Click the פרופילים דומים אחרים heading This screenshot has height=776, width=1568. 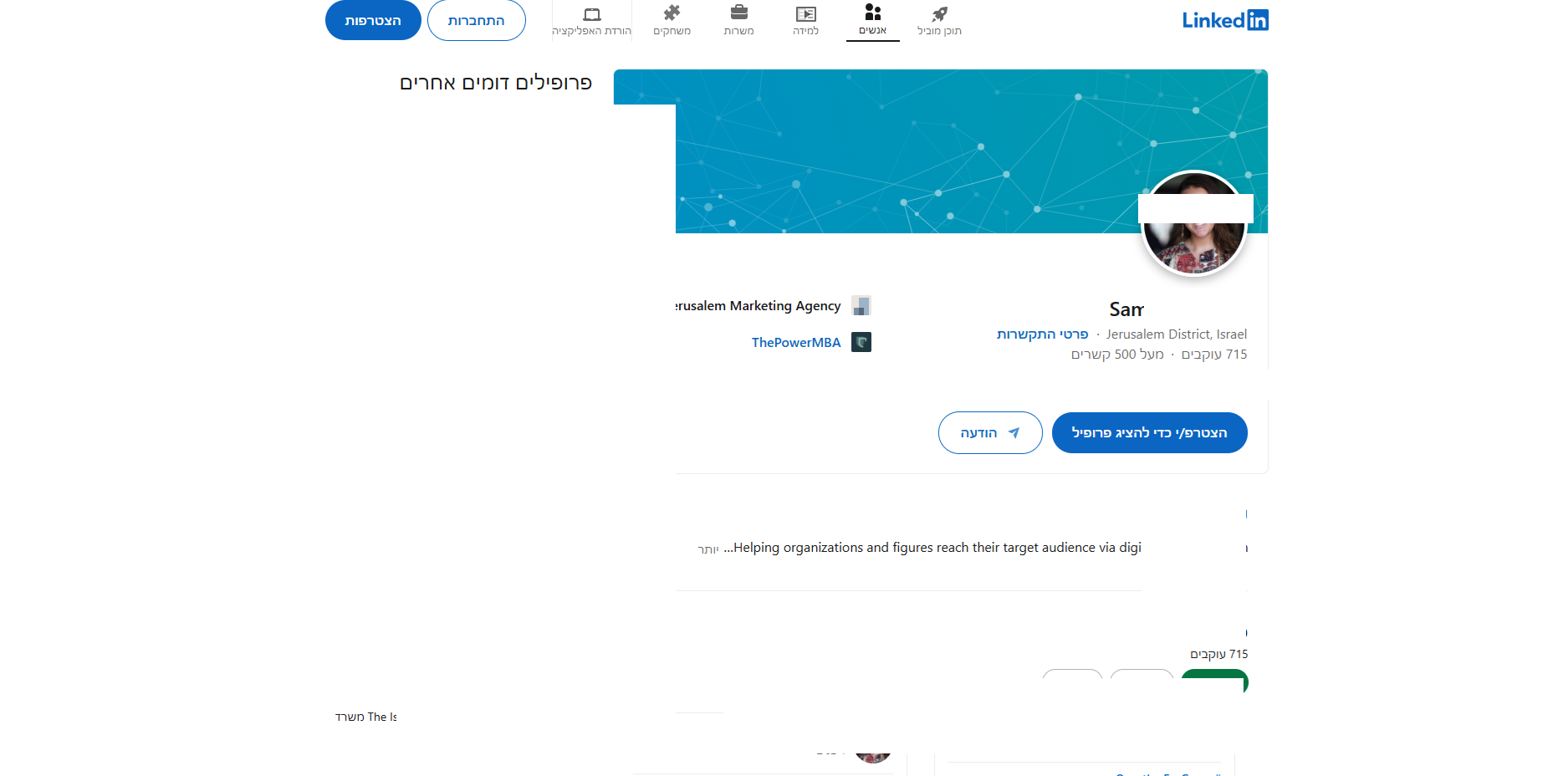pyautogui.click(x=496, y=83)
